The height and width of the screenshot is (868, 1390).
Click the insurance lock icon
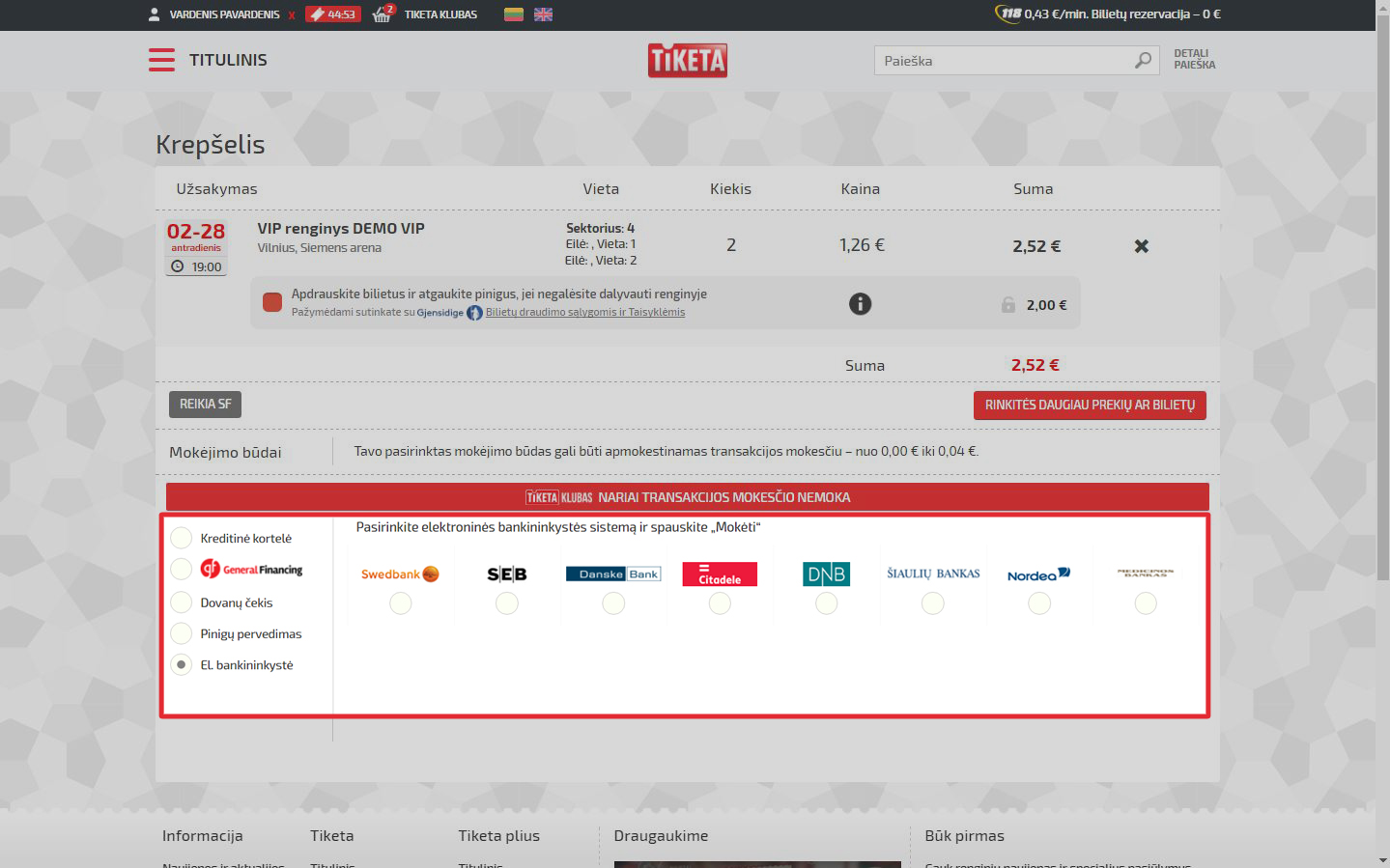coord(1008,305)
